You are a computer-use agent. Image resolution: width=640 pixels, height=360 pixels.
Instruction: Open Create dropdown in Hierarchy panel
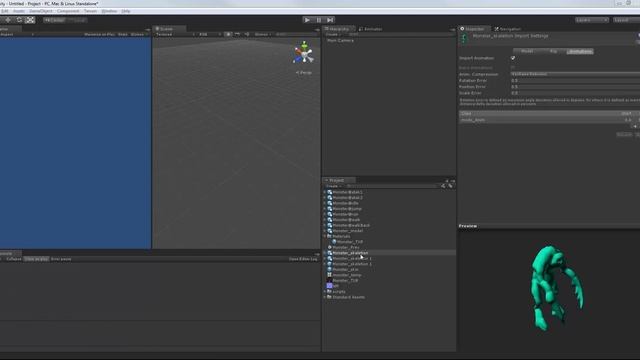[x=333, y=34]
